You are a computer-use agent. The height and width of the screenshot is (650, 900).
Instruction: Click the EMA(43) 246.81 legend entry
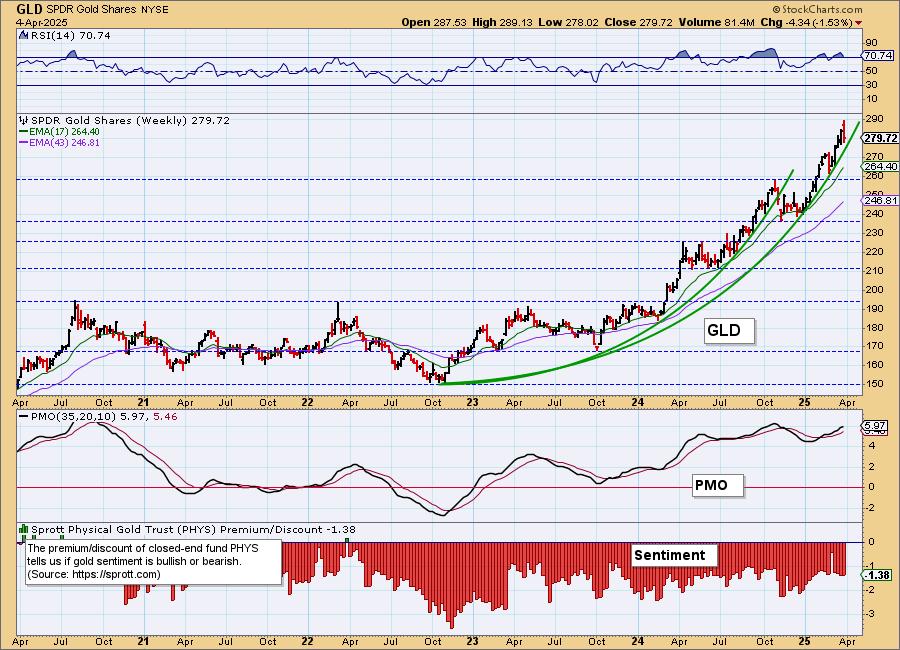click(60, 142)
